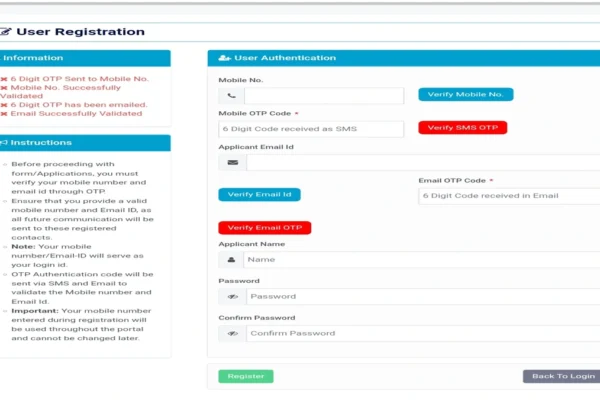Focus the Password input field
Screen dimensions: 600x400
click(x=420, y=297)
